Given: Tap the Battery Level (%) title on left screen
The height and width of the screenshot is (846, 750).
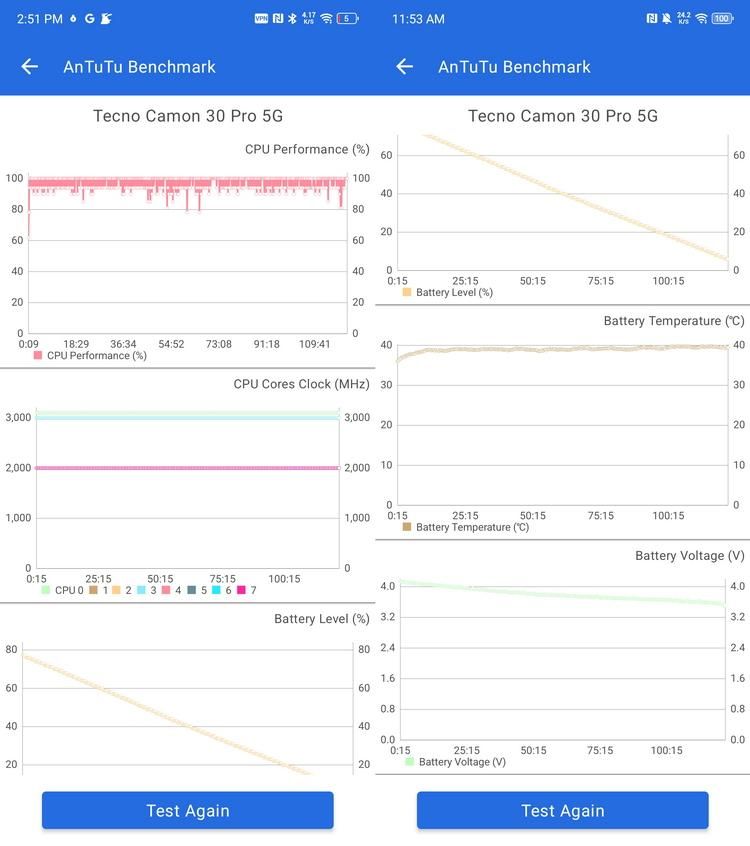Looking at the screenshot, I should [x=322, y=619].
